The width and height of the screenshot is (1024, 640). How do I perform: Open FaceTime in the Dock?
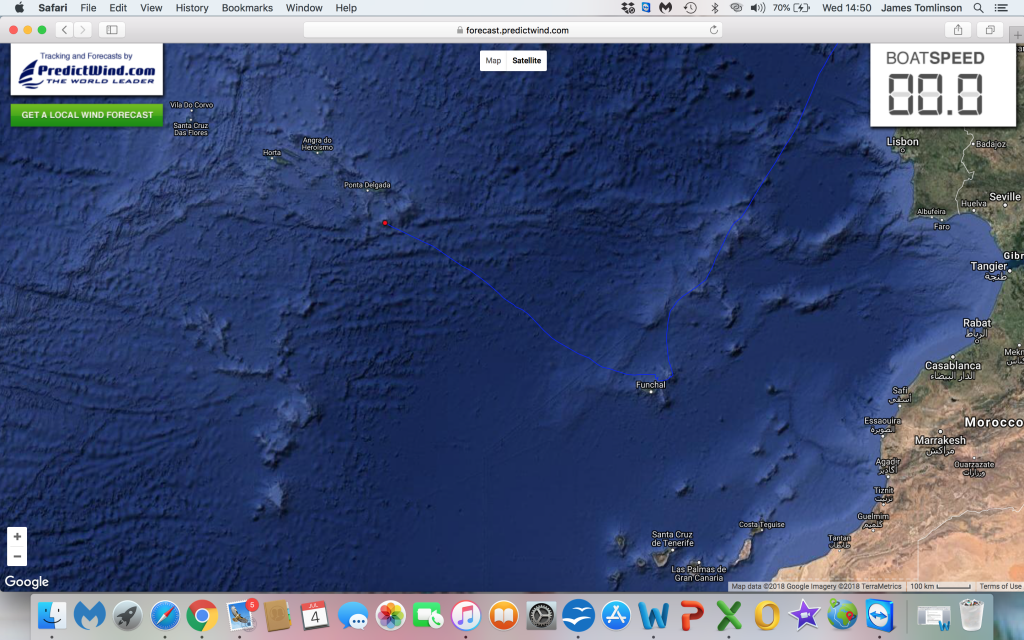(428, 615)
